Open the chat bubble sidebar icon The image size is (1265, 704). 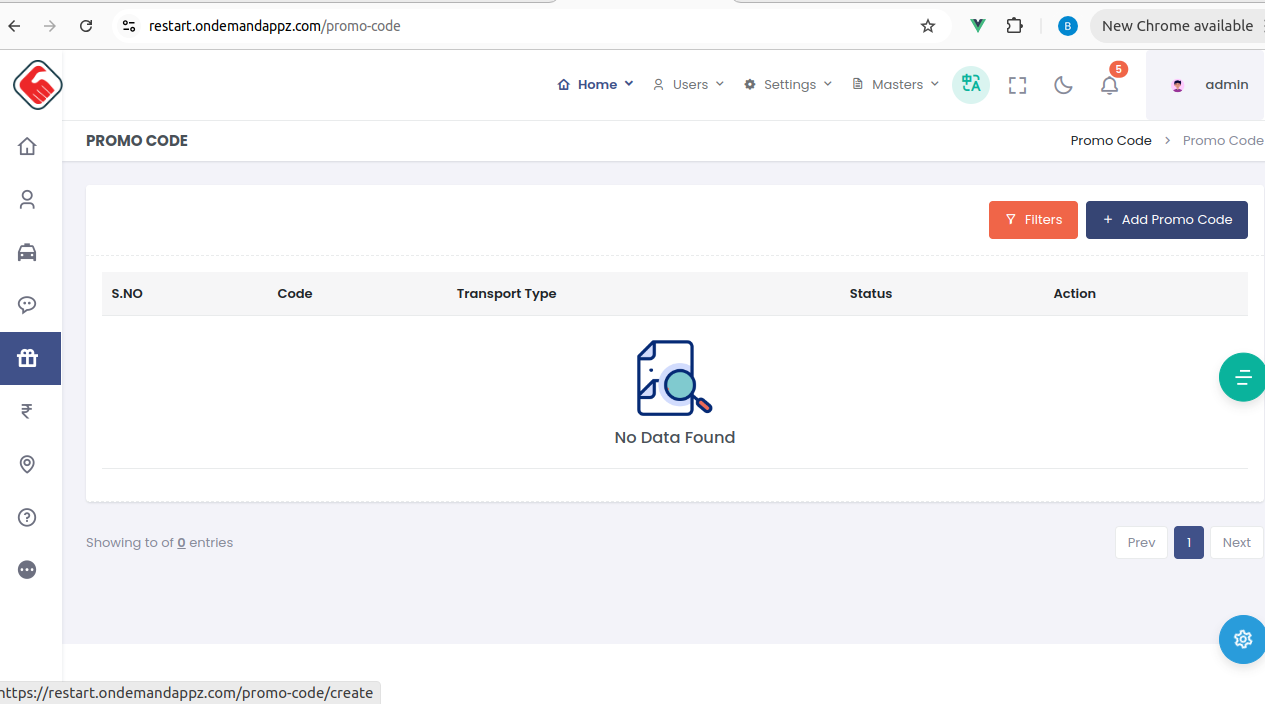pos(27,305)
